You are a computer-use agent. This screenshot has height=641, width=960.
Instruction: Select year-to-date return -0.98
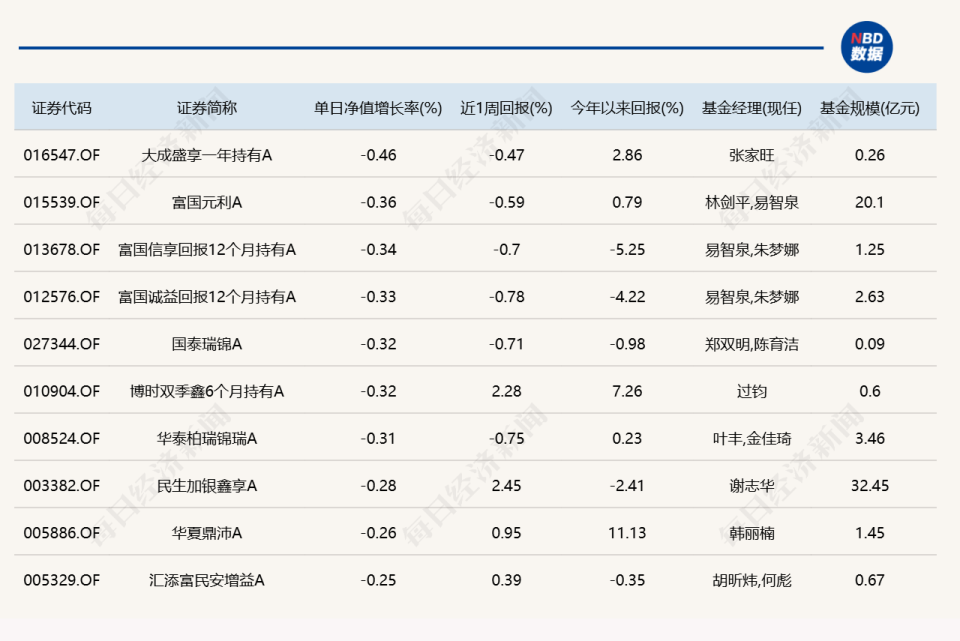point(627,343)
